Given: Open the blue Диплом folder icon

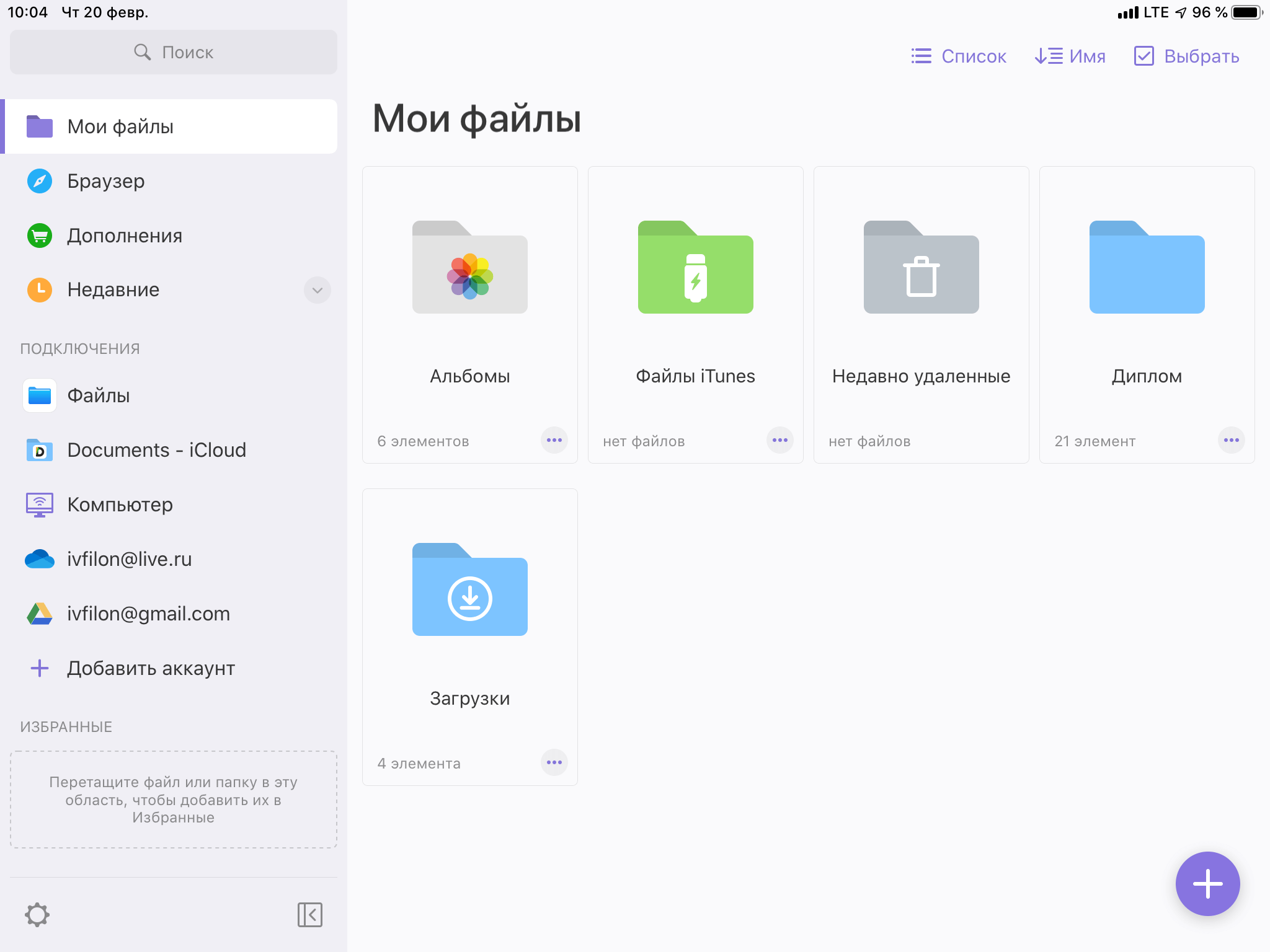Looking at the screenshot, I should click(x=1147, y=267).
